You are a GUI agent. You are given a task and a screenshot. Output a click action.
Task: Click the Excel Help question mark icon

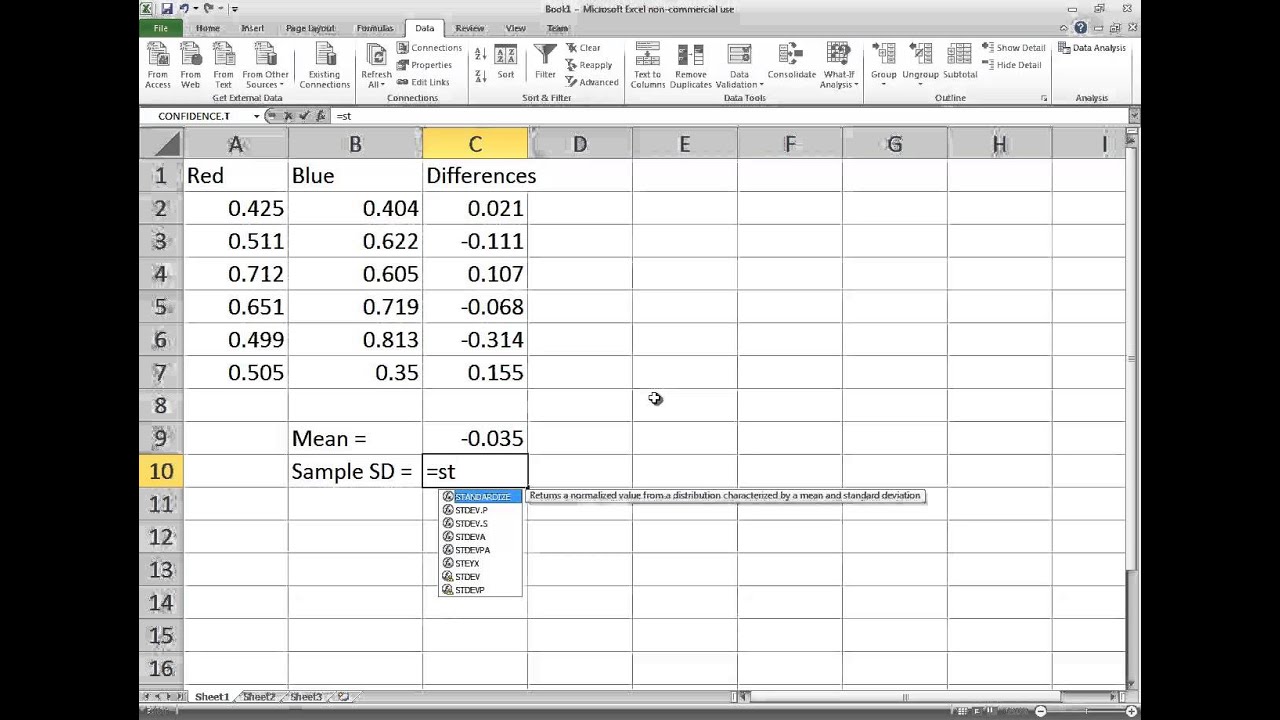(1080, 28)
